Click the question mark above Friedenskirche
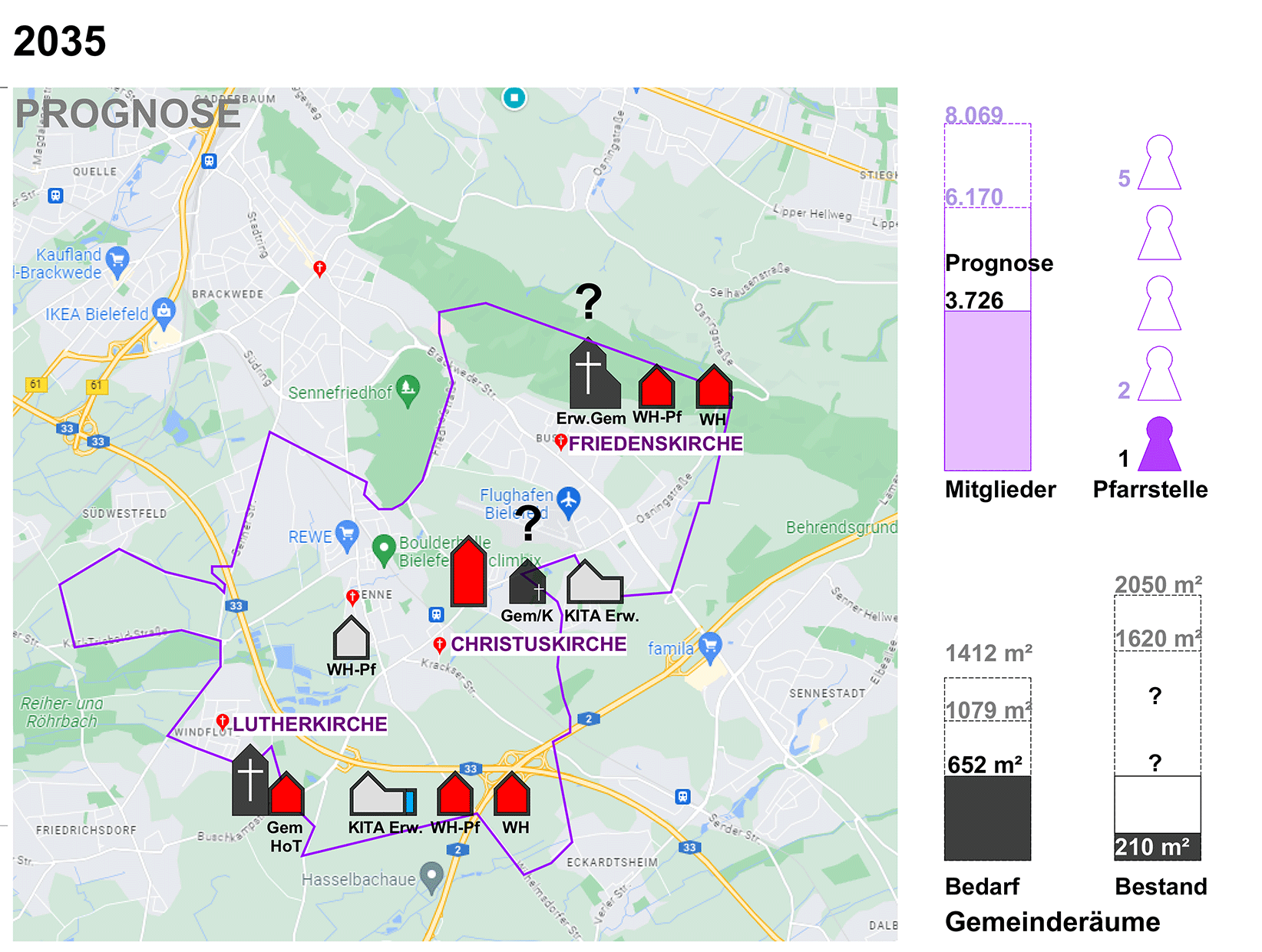 tap(589, 302)
